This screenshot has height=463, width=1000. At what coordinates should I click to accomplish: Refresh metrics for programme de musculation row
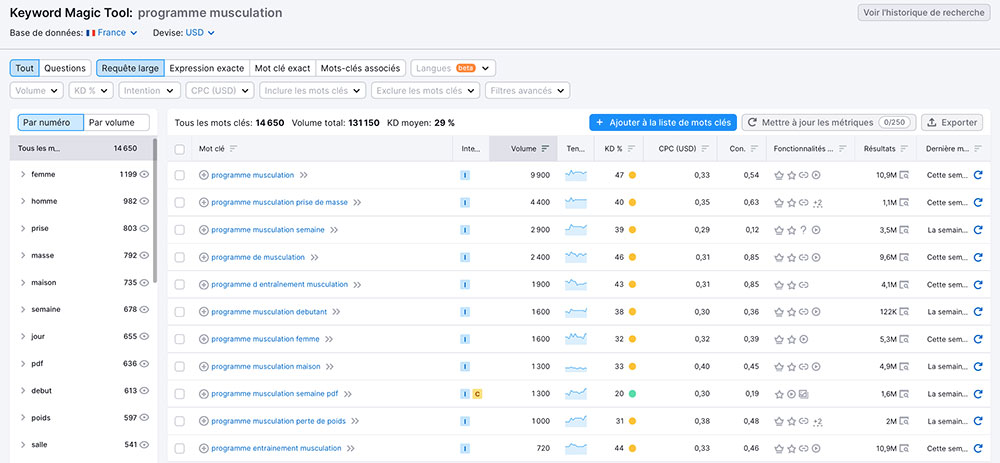[x=978, y=257]
